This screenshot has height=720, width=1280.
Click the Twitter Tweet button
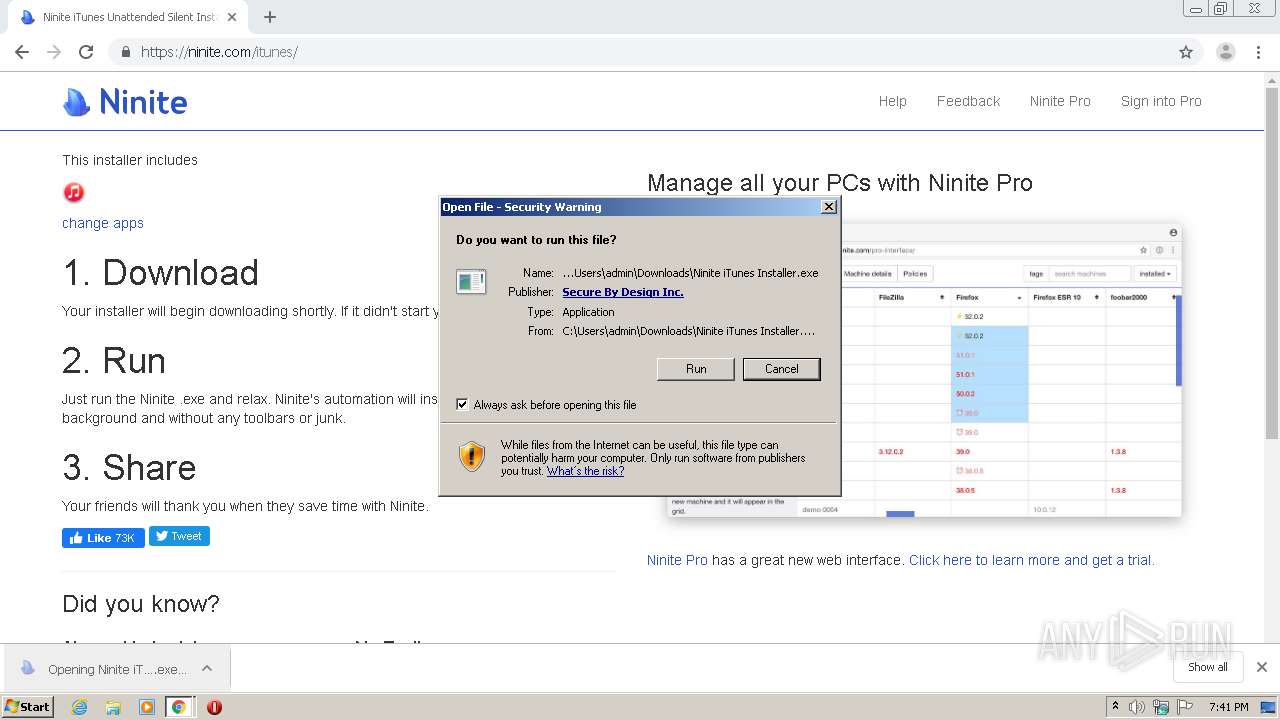[x=179, y=536]
